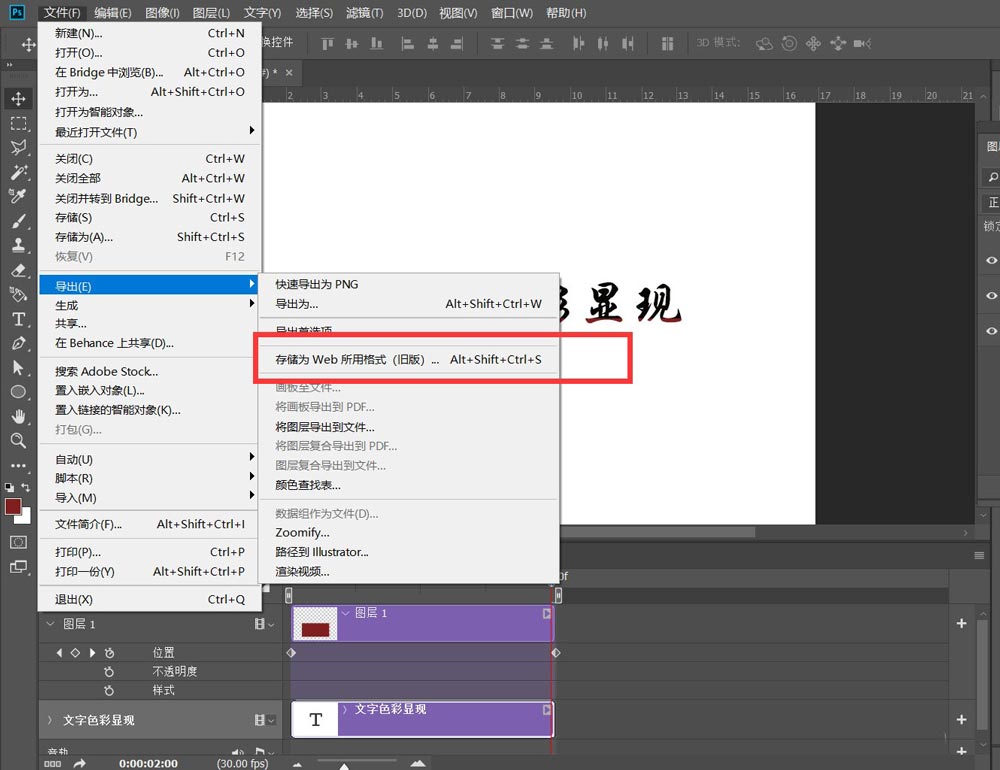This screenshot has width=1000, height=770.
Task: Select the Pen tool
Action: (x=18, y=343)
